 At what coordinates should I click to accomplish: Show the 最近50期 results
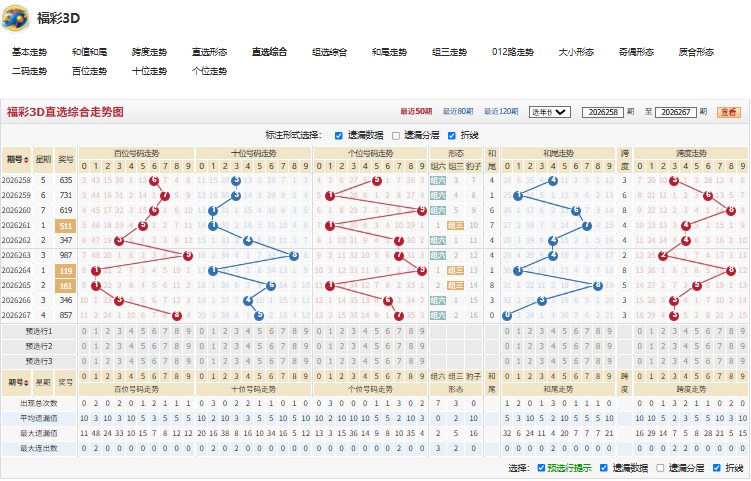click(x=416, y=112)
